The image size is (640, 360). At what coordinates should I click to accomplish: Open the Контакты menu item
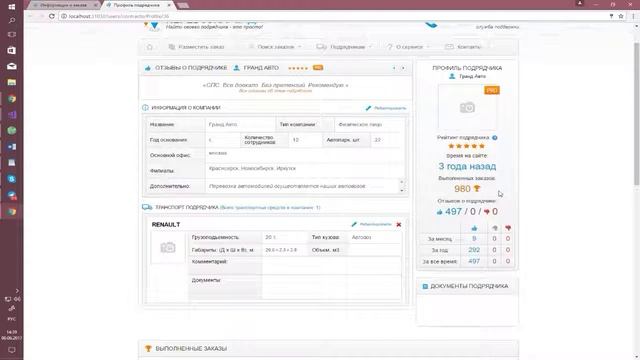pos(463,47)
